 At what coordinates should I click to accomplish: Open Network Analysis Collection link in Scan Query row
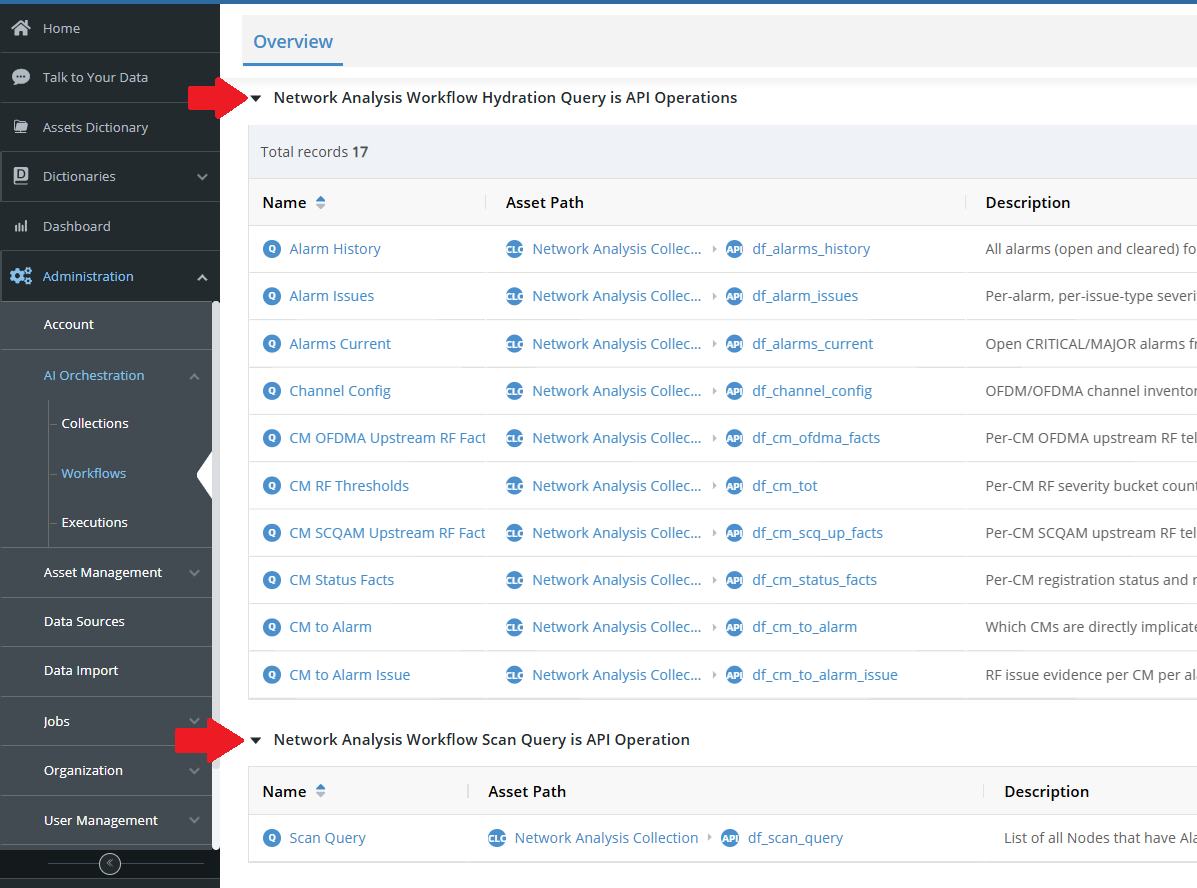pos(606,838)
